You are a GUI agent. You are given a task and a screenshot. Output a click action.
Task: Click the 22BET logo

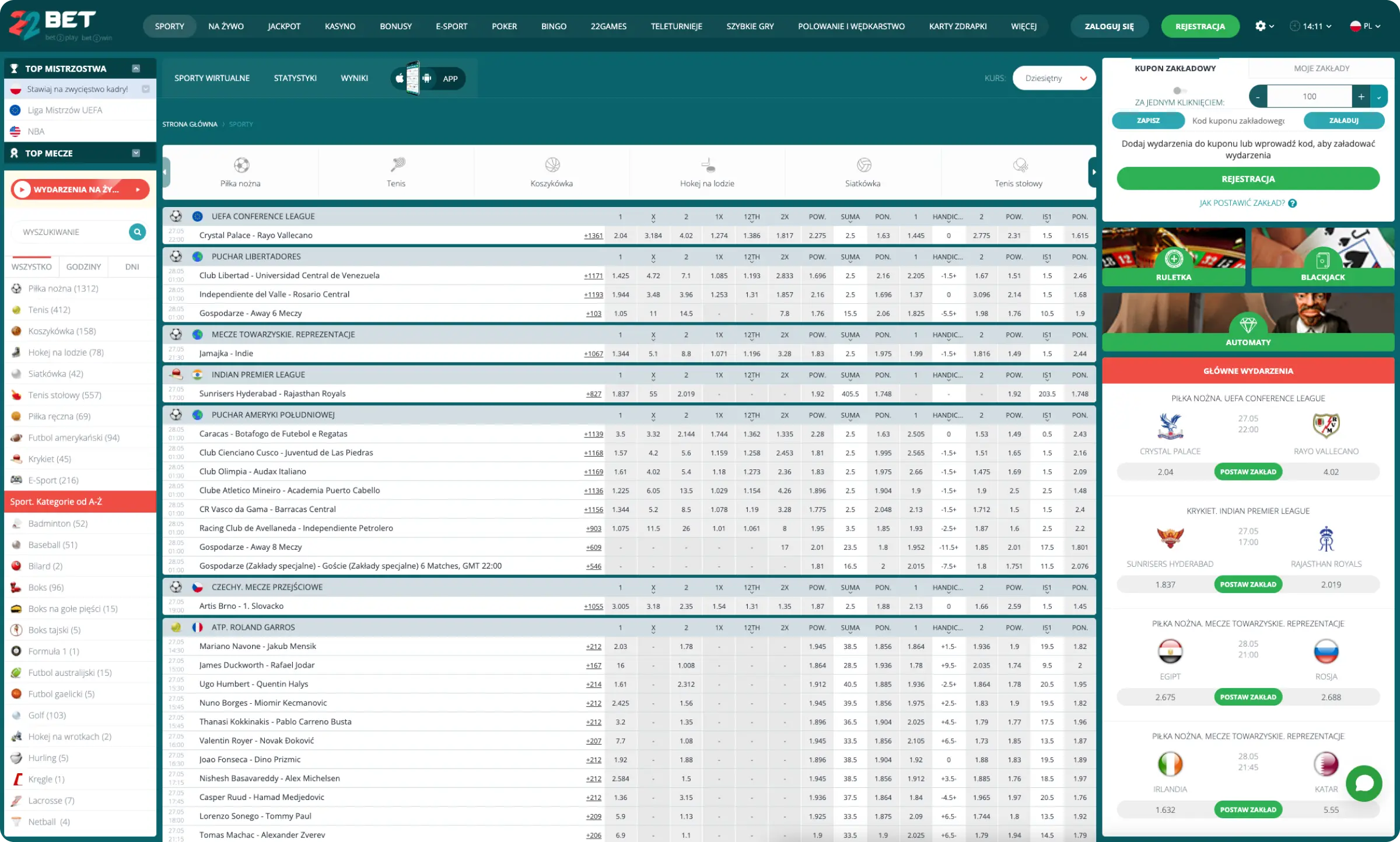[60, 26]
